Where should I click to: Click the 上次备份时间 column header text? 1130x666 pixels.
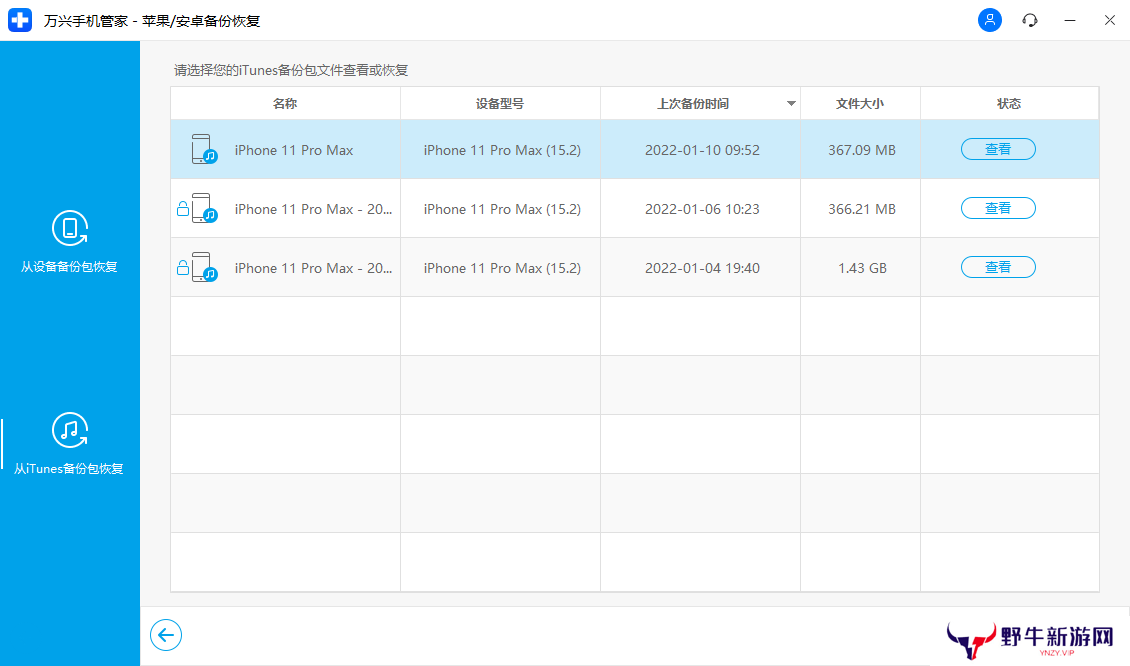click(693, 104)
